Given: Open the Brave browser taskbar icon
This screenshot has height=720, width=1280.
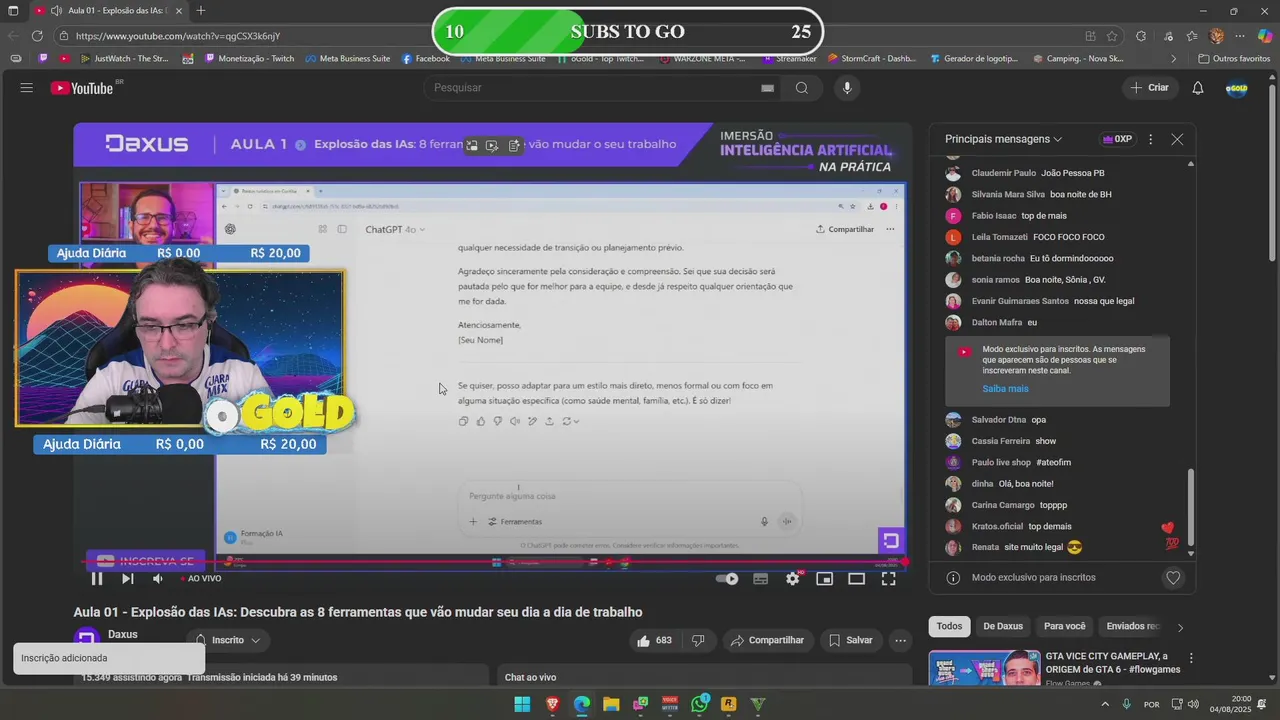Looking at the screenshot, I should coord(552,704).
